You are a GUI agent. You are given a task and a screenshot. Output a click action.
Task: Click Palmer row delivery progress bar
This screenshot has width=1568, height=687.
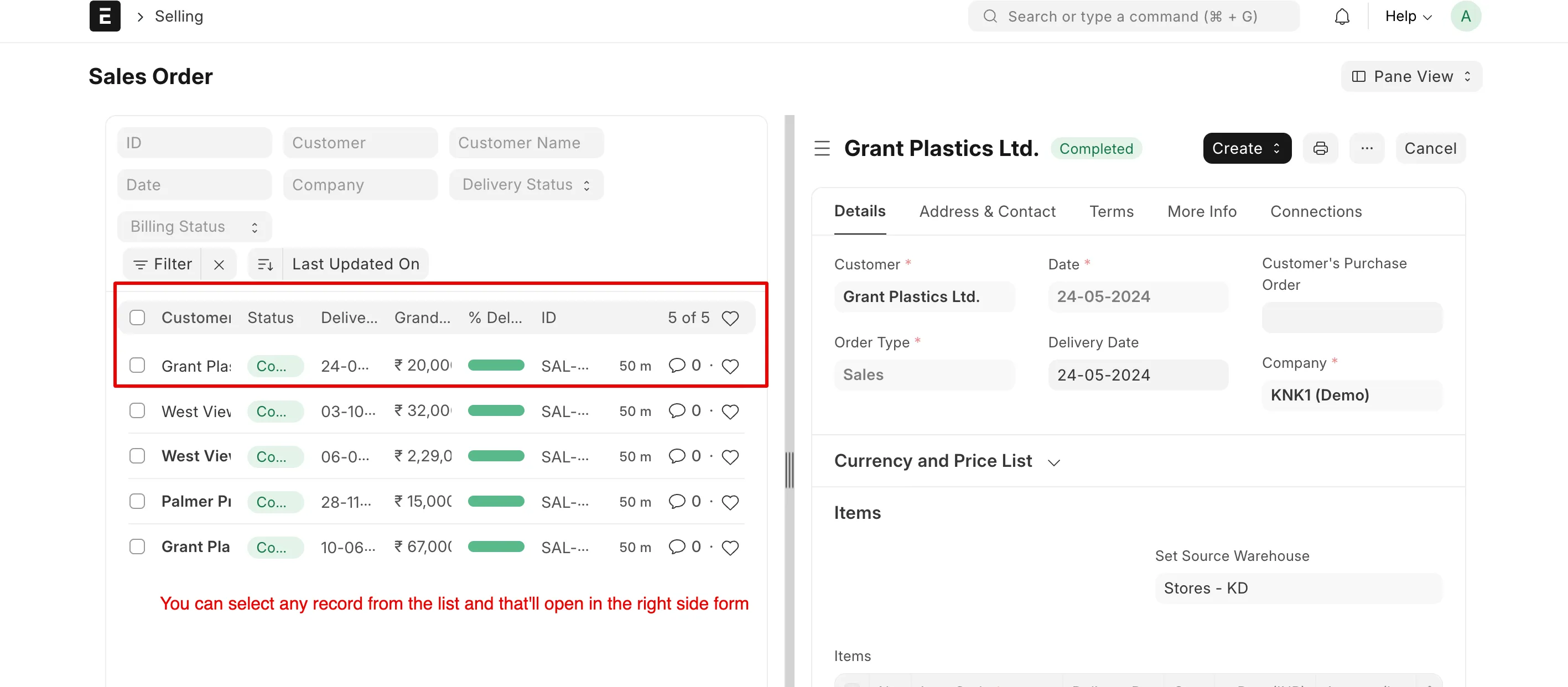[x=496, y=501]
